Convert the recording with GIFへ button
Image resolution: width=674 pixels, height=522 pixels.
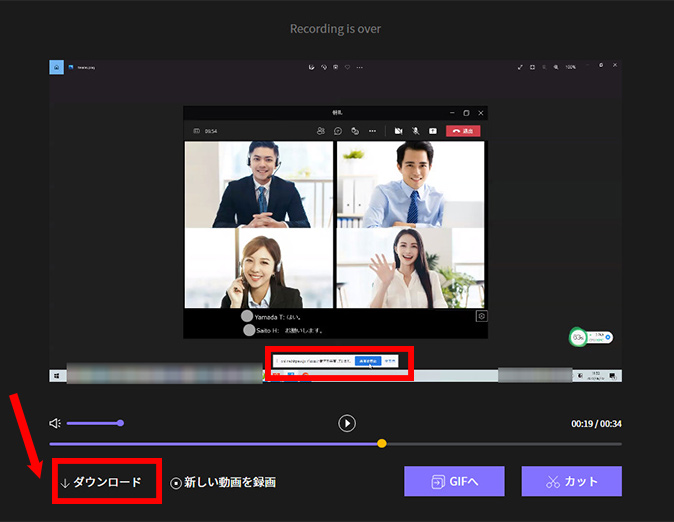click(x=454, y=481)
